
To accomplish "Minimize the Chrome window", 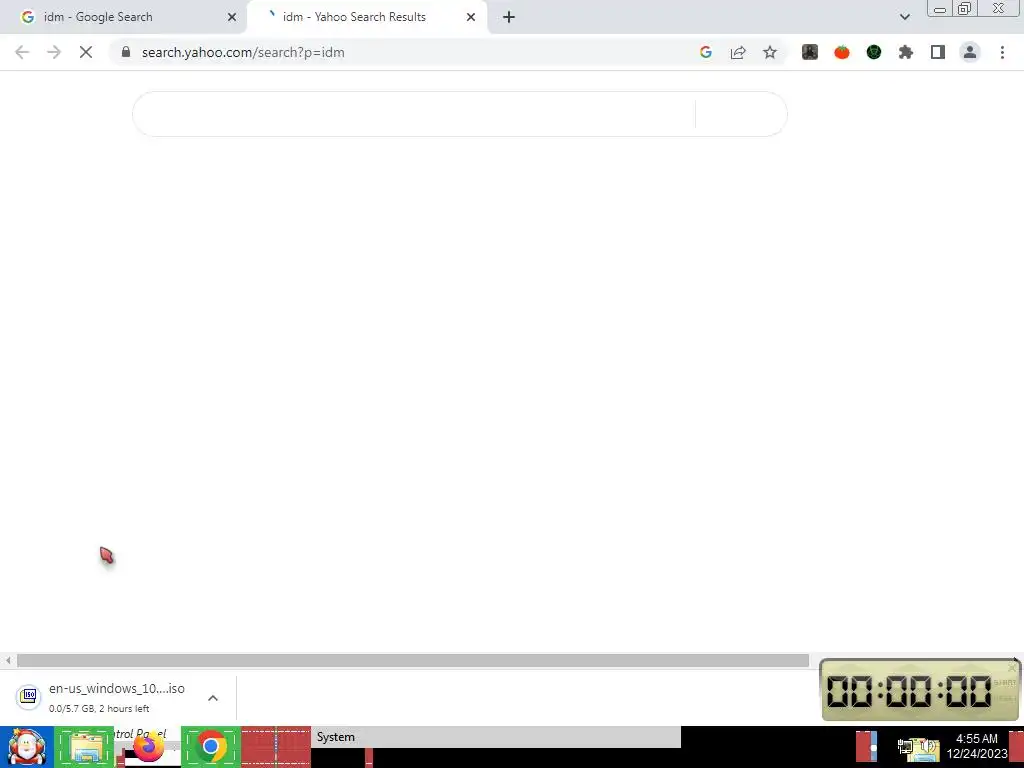I will pyautogui.click(x=940, y=8).
